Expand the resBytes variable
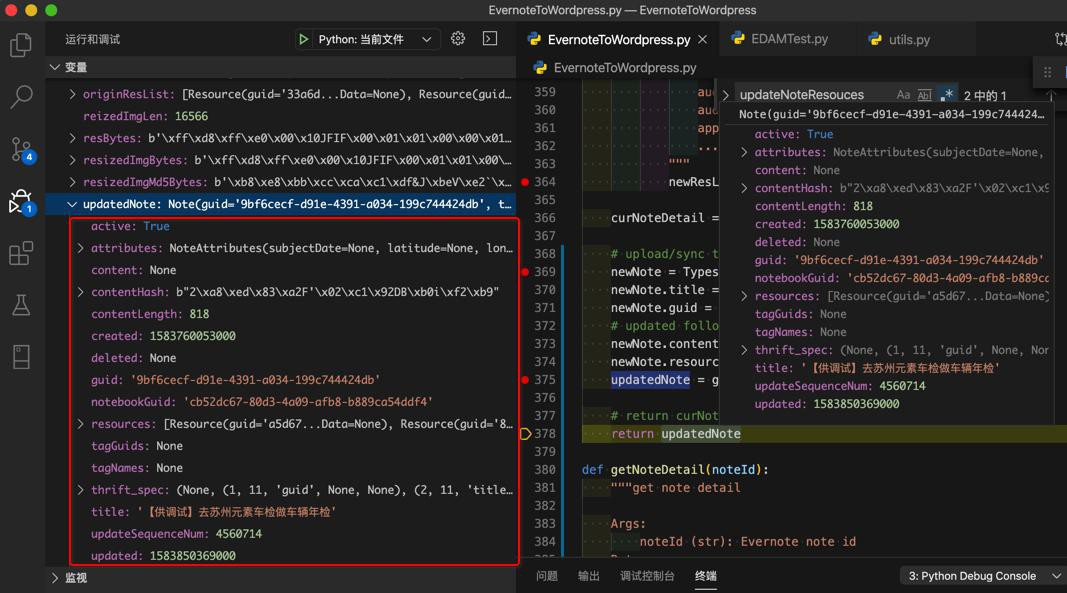The width and height of the screenshot is (1067, 593). click(73, 138)
